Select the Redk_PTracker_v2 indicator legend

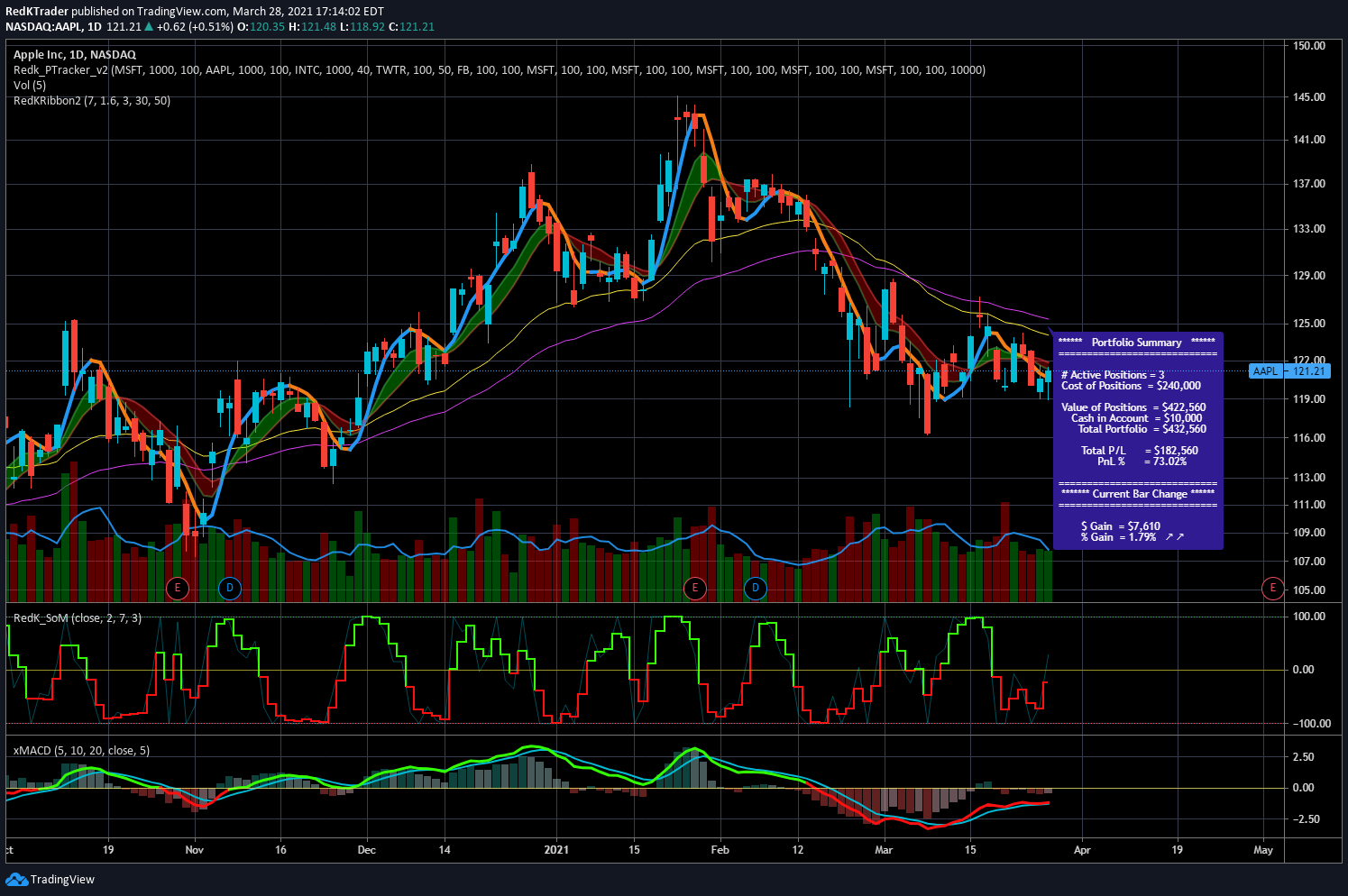tap(500, 70)
